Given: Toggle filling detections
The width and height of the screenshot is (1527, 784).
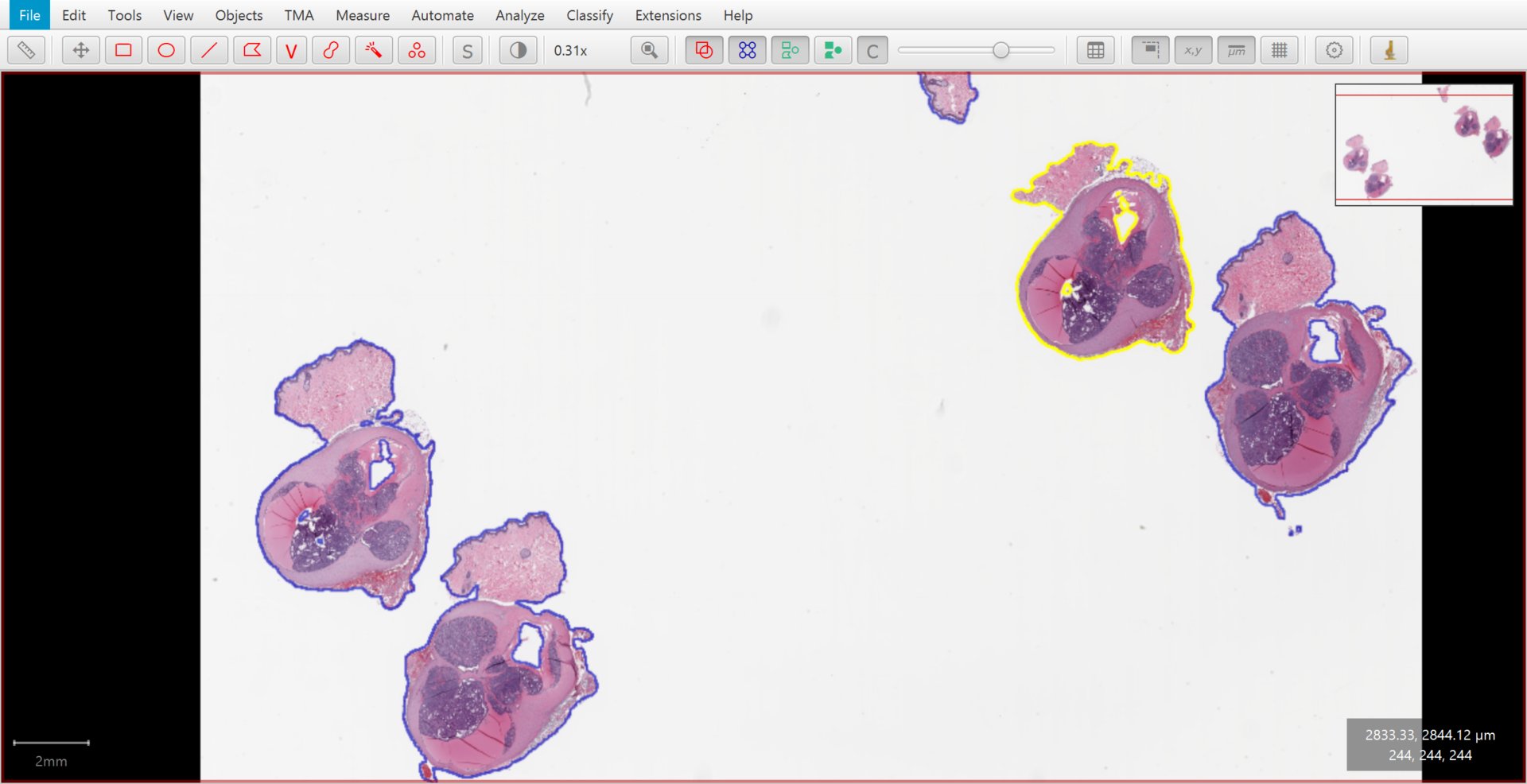Looking at the screenshot, I should (833, 50).
